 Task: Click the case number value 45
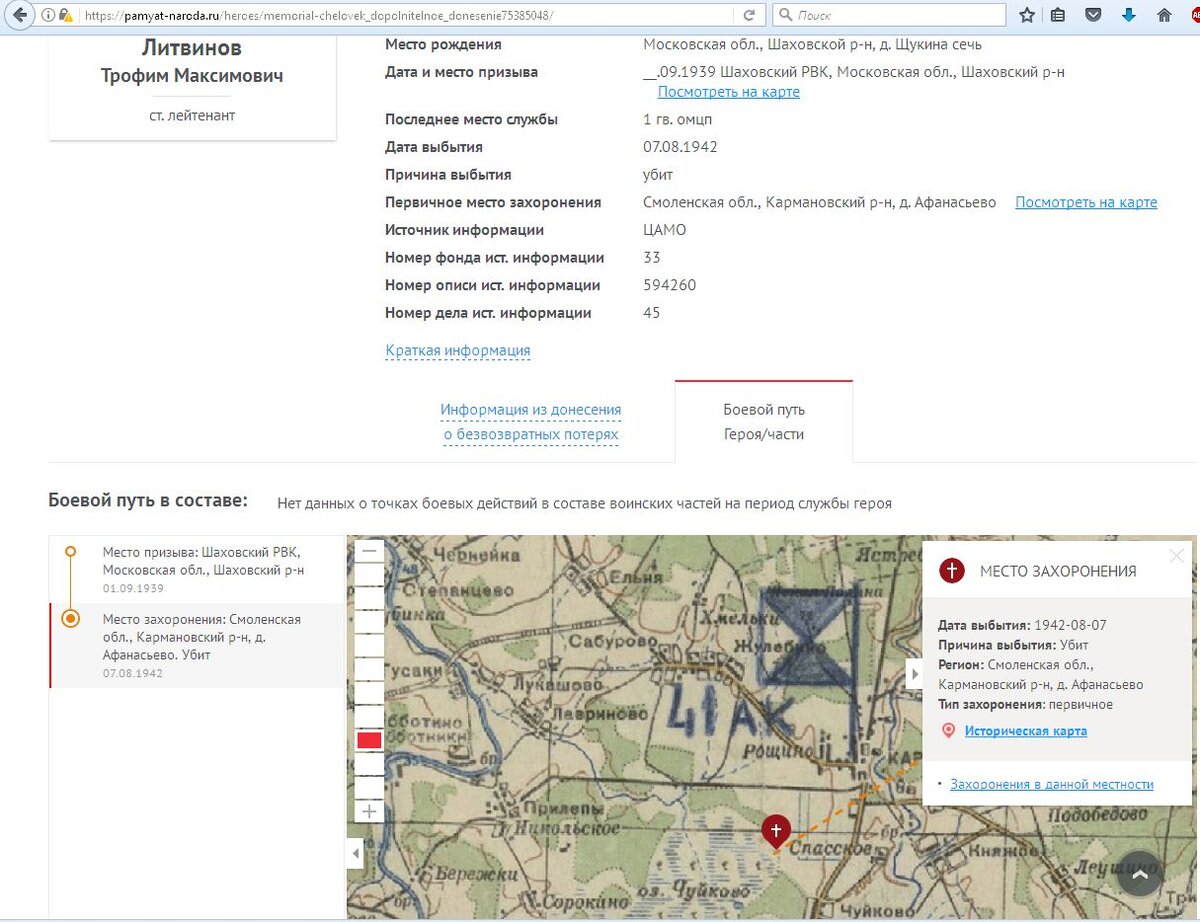(x=652, y=313)
